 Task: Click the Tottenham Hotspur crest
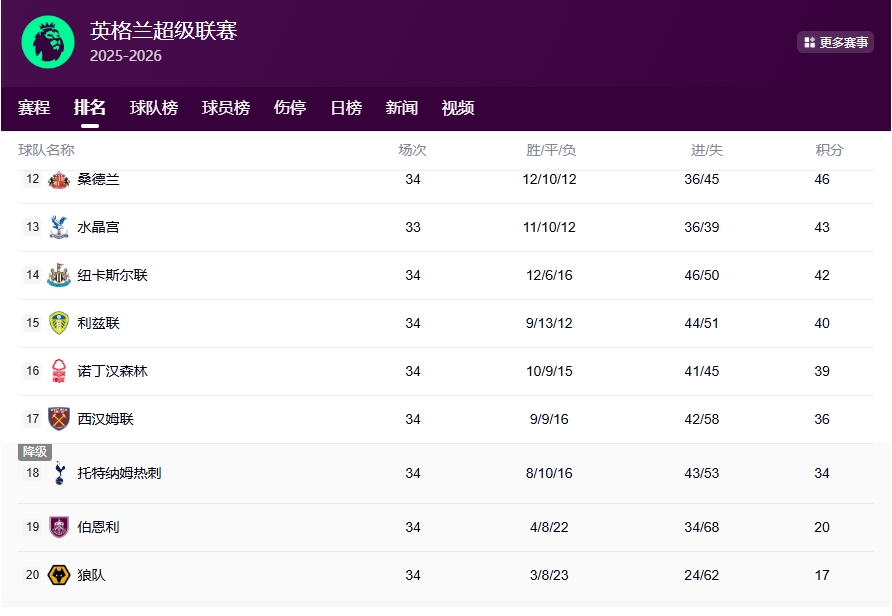59,473
